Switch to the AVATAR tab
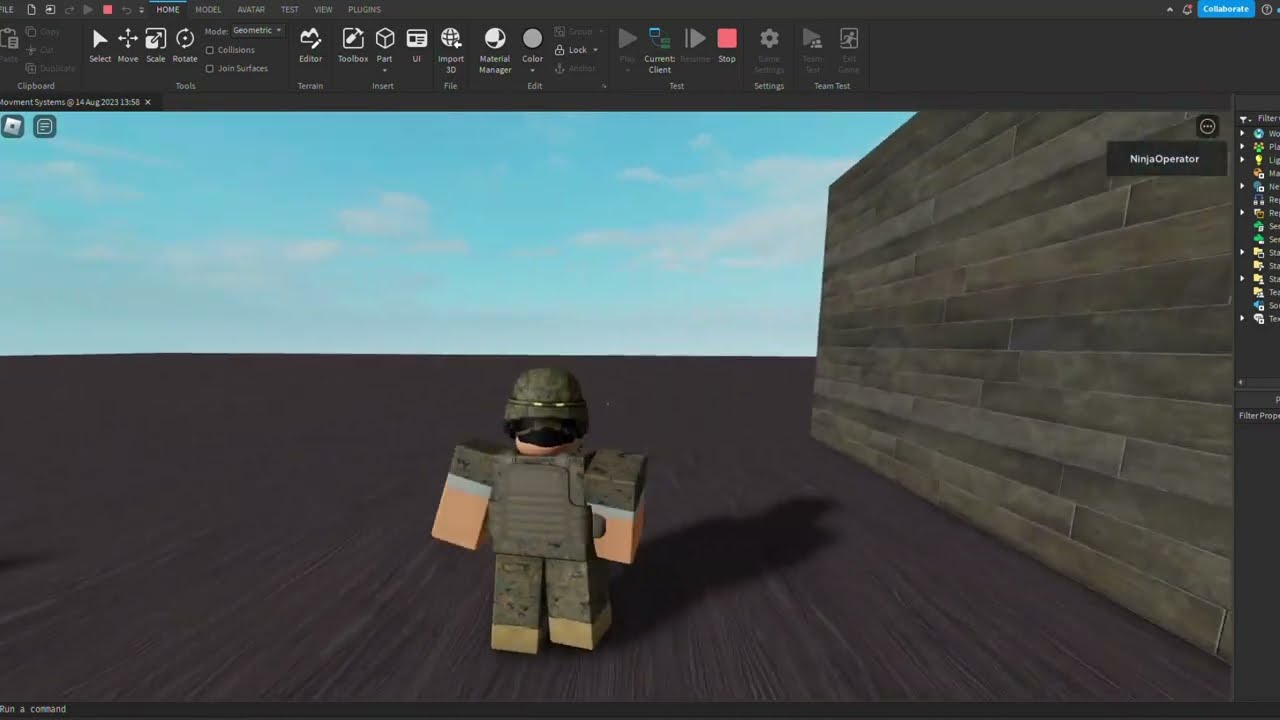This screenshot has height=720, width=1280. pyautogui.click(x=251, y=9)
